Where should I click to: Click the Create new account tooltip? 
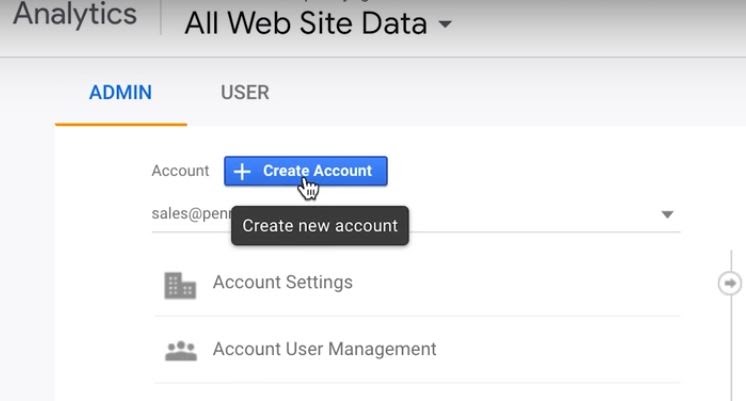point(320,226)
